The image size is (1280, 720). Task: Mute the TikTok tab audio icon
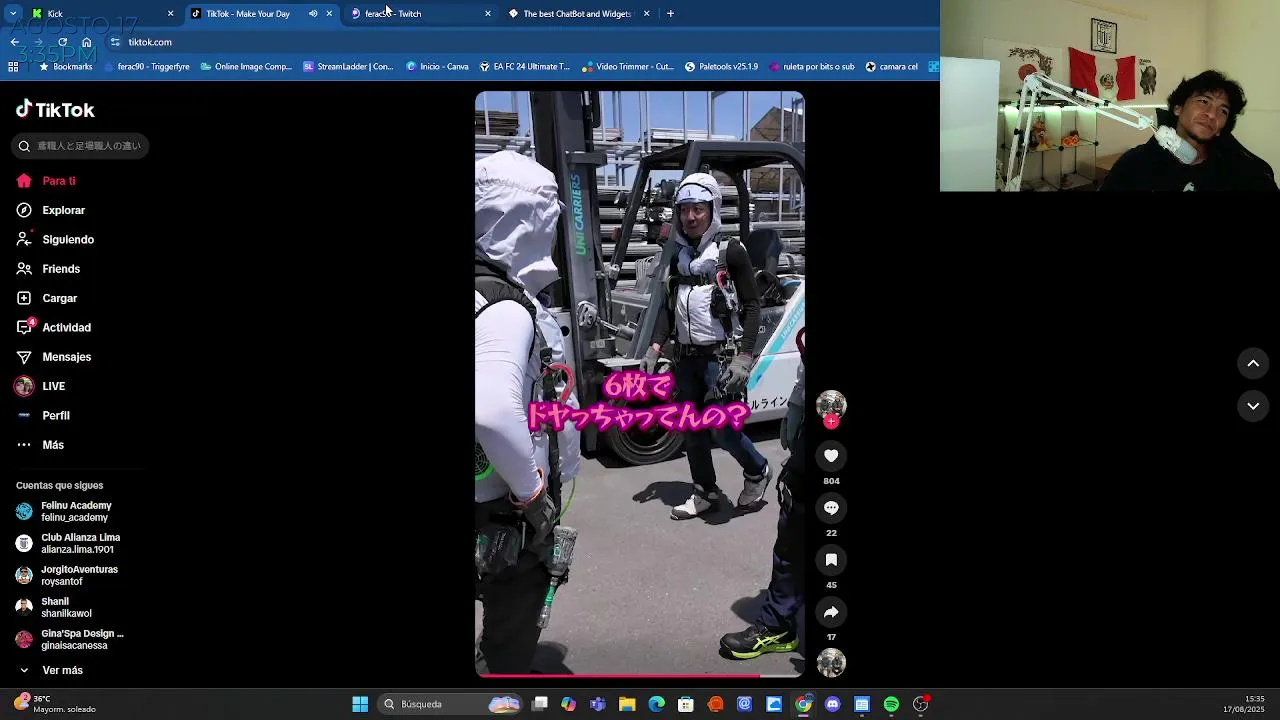[x=313, y=14]
